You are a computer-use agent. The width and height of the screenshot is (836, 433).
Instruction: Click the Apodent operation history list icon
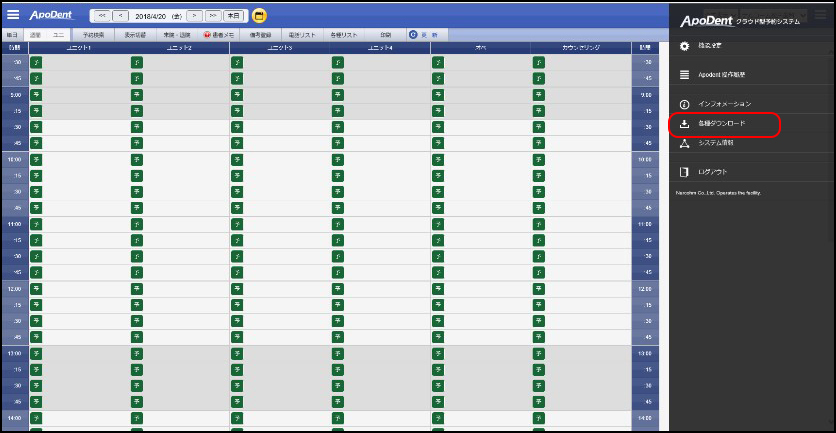[685, 75]
